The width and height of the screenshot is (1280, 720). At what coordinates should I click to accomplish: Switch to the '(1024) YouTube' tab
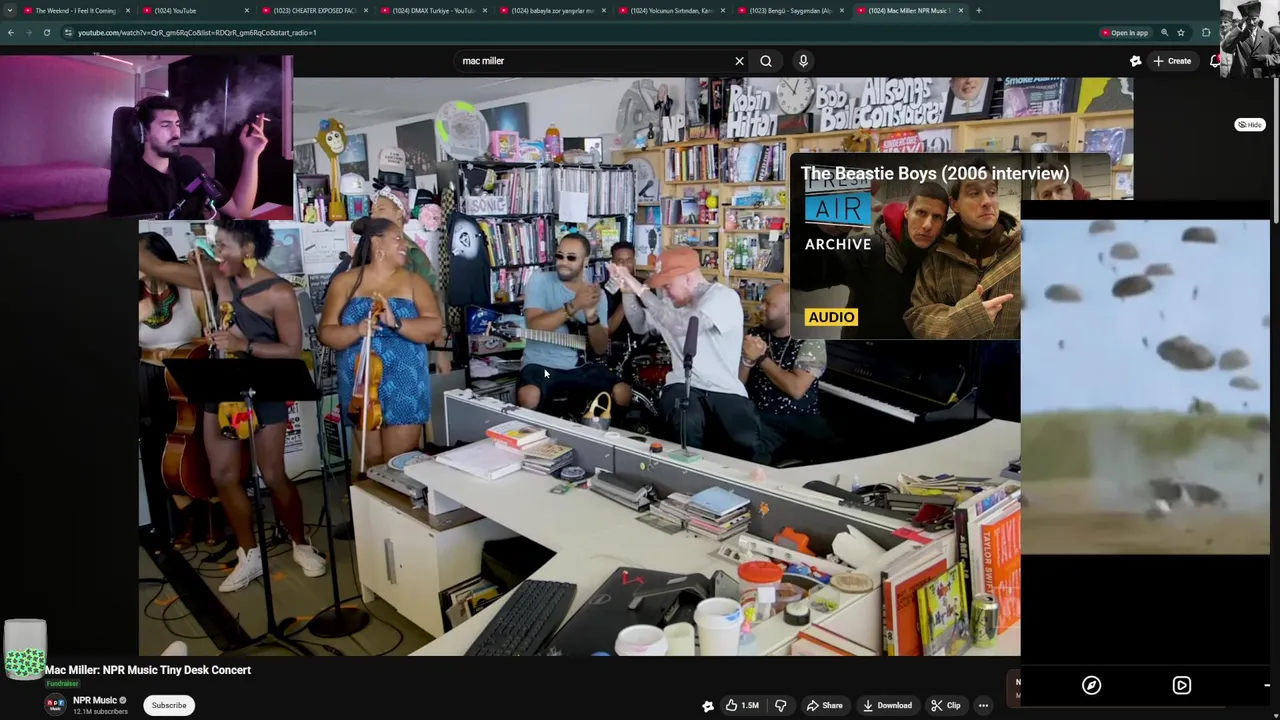[195, 10]
